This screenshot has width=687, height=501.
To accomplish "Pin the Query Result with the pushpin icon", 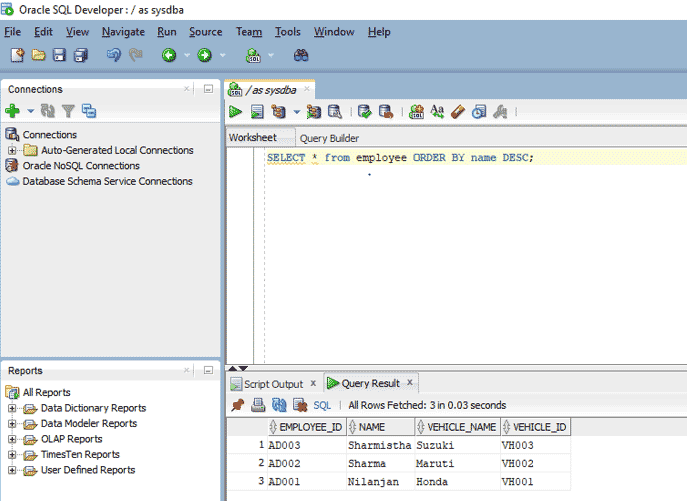I will pyautogui.click(x=237, y=405).
